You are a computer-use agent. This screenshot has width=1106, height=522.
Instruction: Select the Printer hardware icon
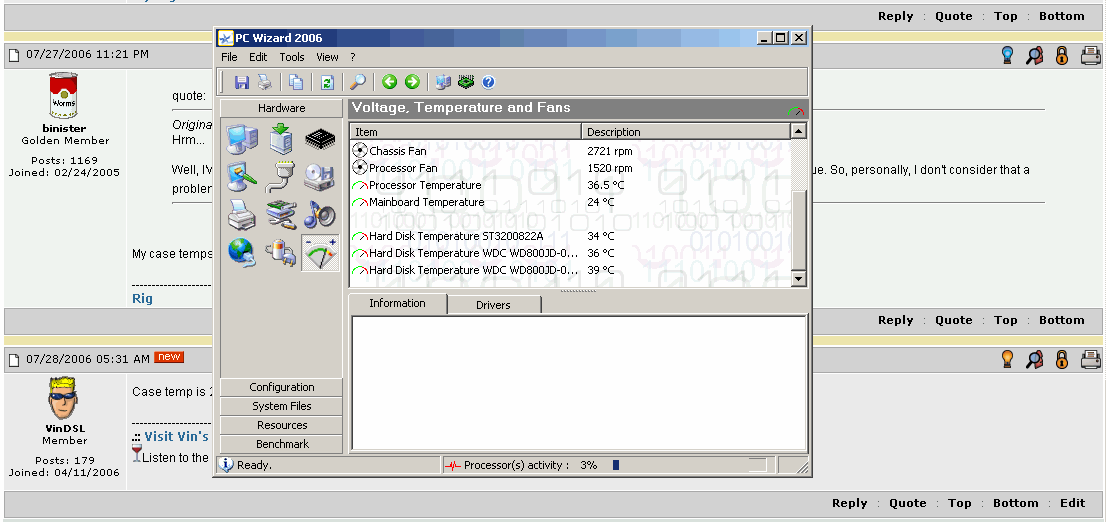pos(241,214)
